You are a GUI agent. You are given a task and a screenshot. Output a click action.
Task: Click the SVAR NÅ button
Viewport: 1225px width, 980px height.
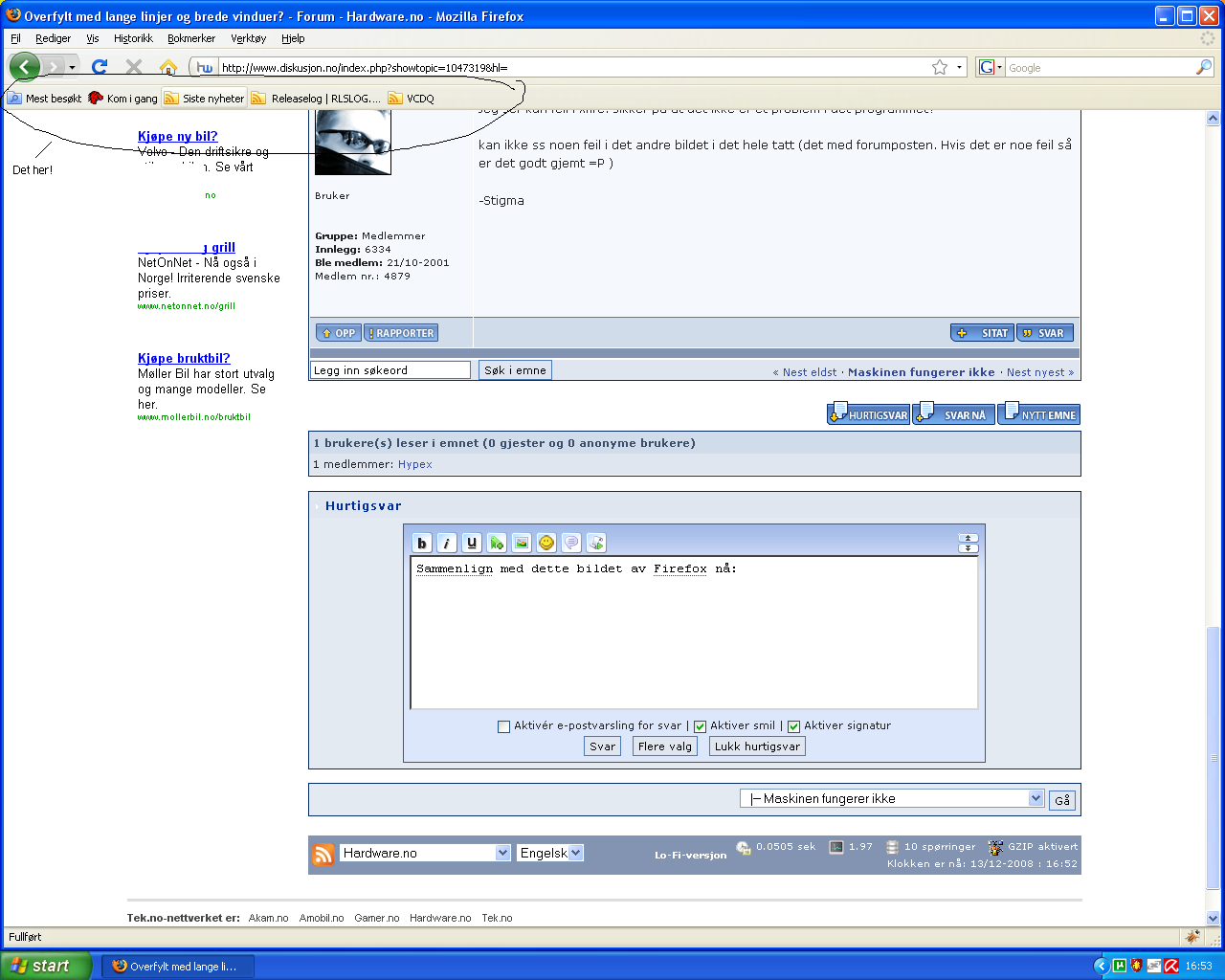pyautogui.click(x=953, y=414)
